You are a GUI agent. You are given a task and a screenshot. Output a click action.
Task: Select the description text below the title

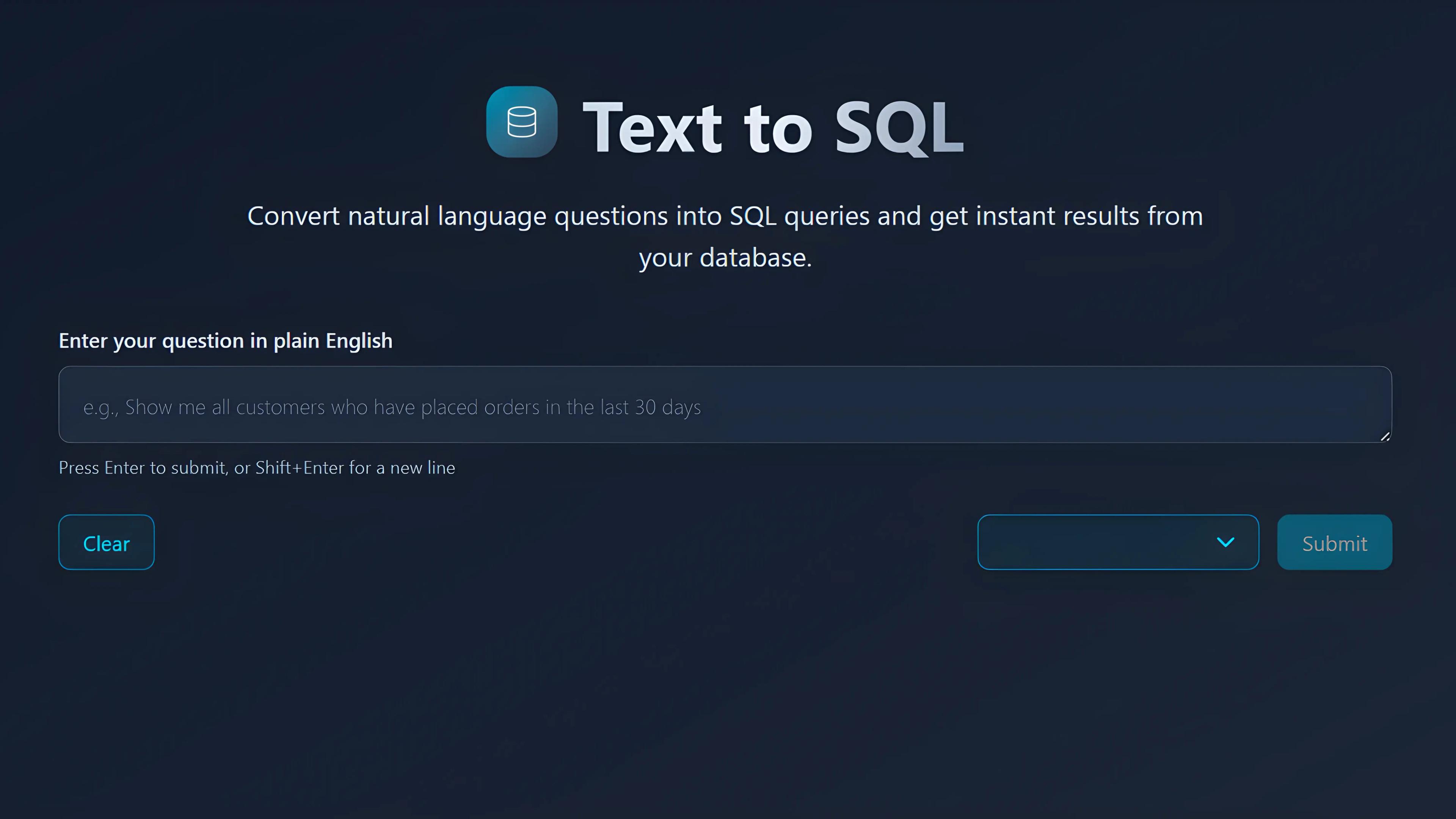click(725, 236)
